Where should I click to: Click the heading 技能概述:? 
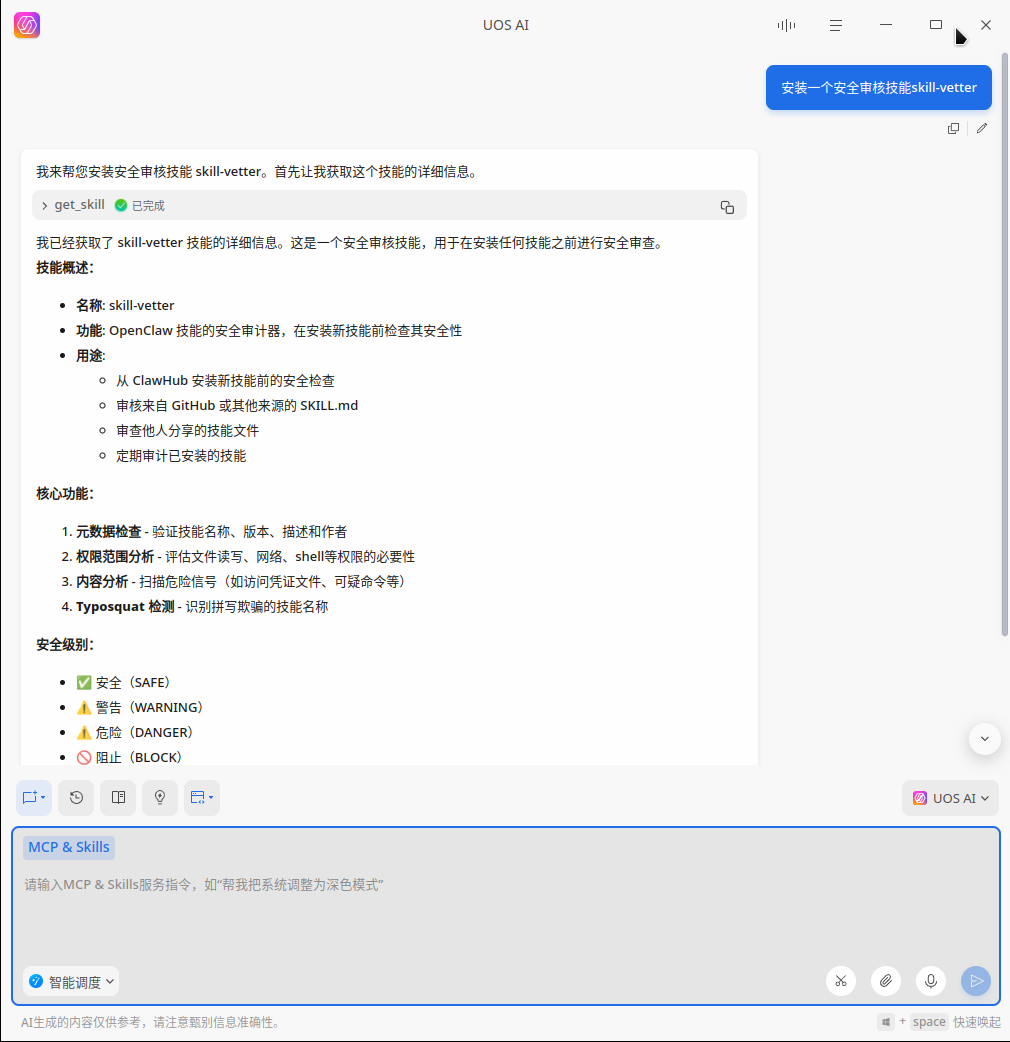point(65,268)
